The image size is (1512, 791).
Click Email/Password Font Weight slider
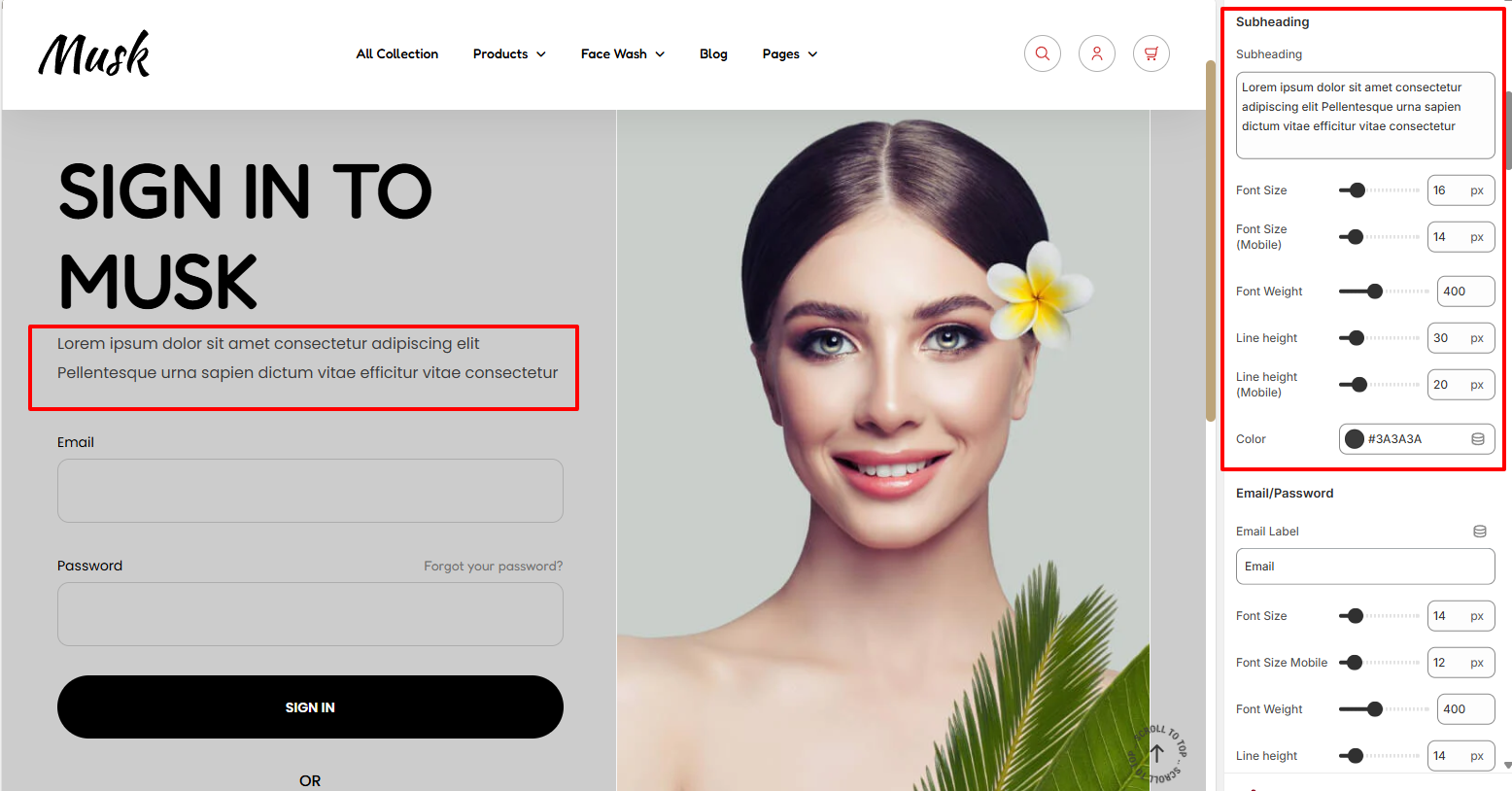1384,709
